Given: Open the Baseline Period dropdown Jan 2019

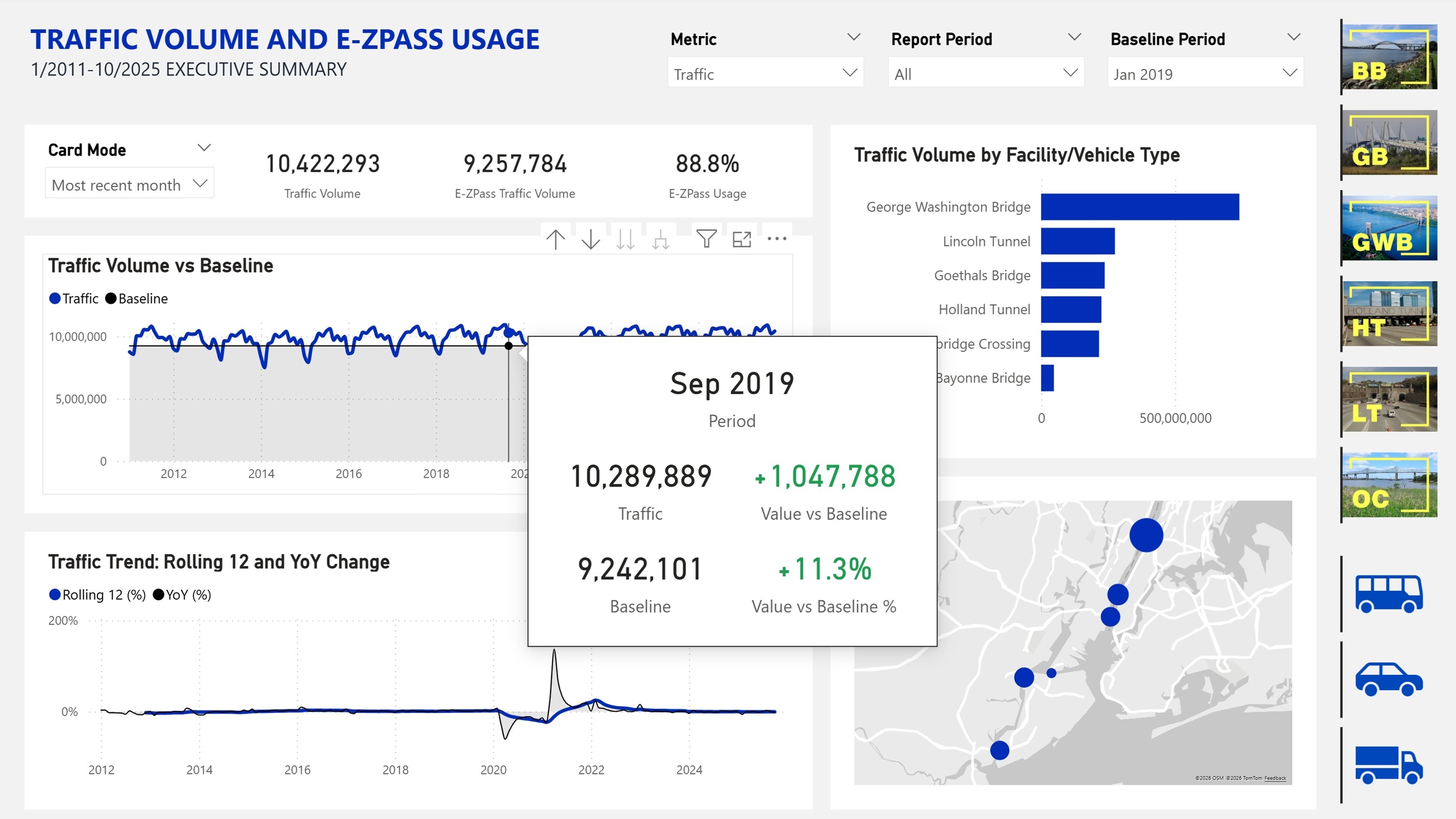Looking at the screenshot, I should coord(1205,74).
